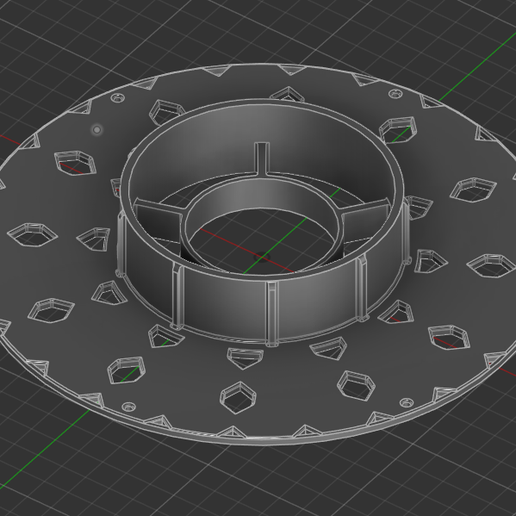Select the vertical rib inside the cylinder wall

point(262,158)
